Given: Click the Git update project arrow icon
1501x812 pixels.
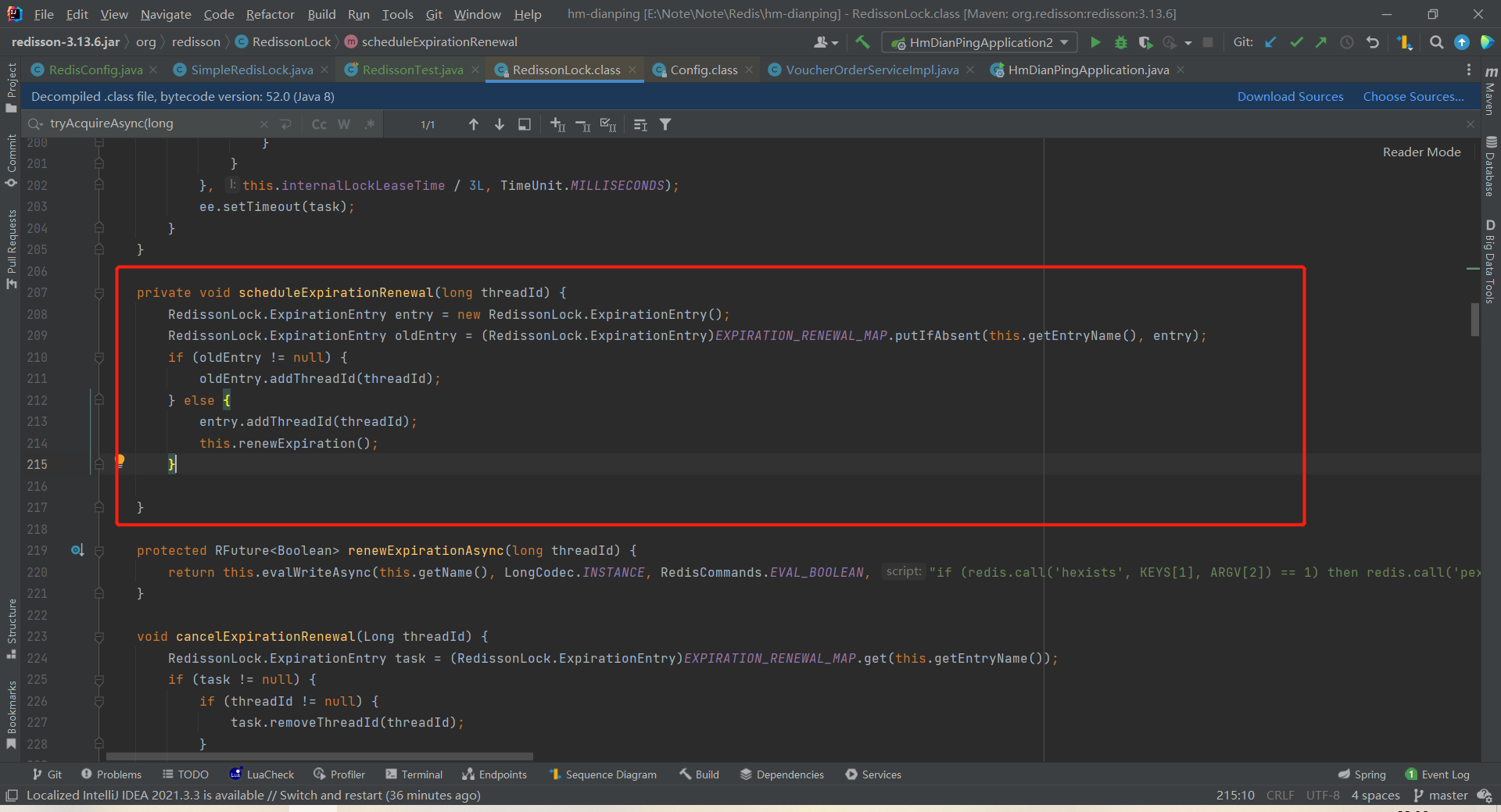Looking at the screenshot, I should tap(1271, 42).
